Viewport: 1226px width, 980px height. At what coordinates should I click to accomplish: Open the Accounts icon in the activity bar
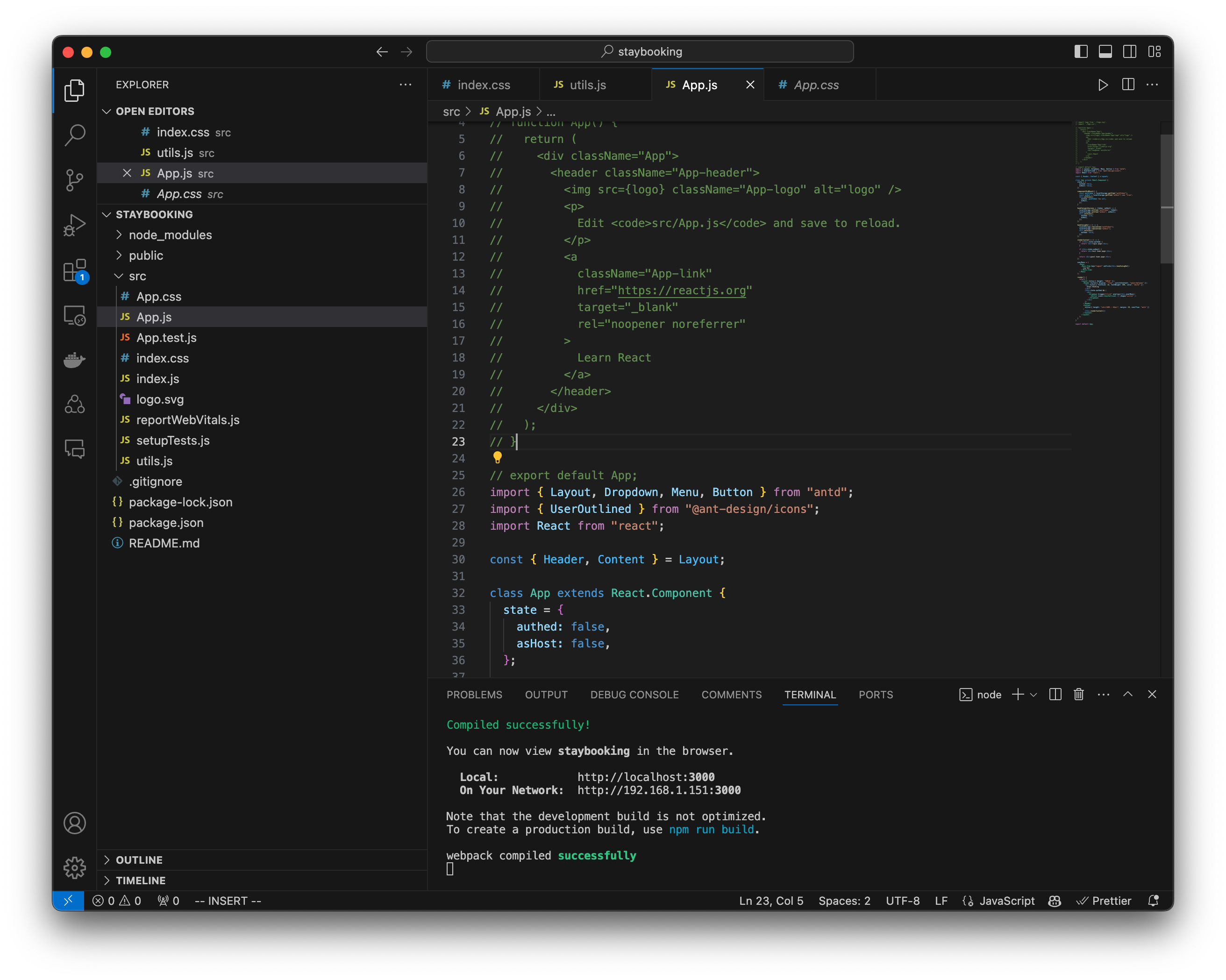pyautogui.click(x=74, y=823)
